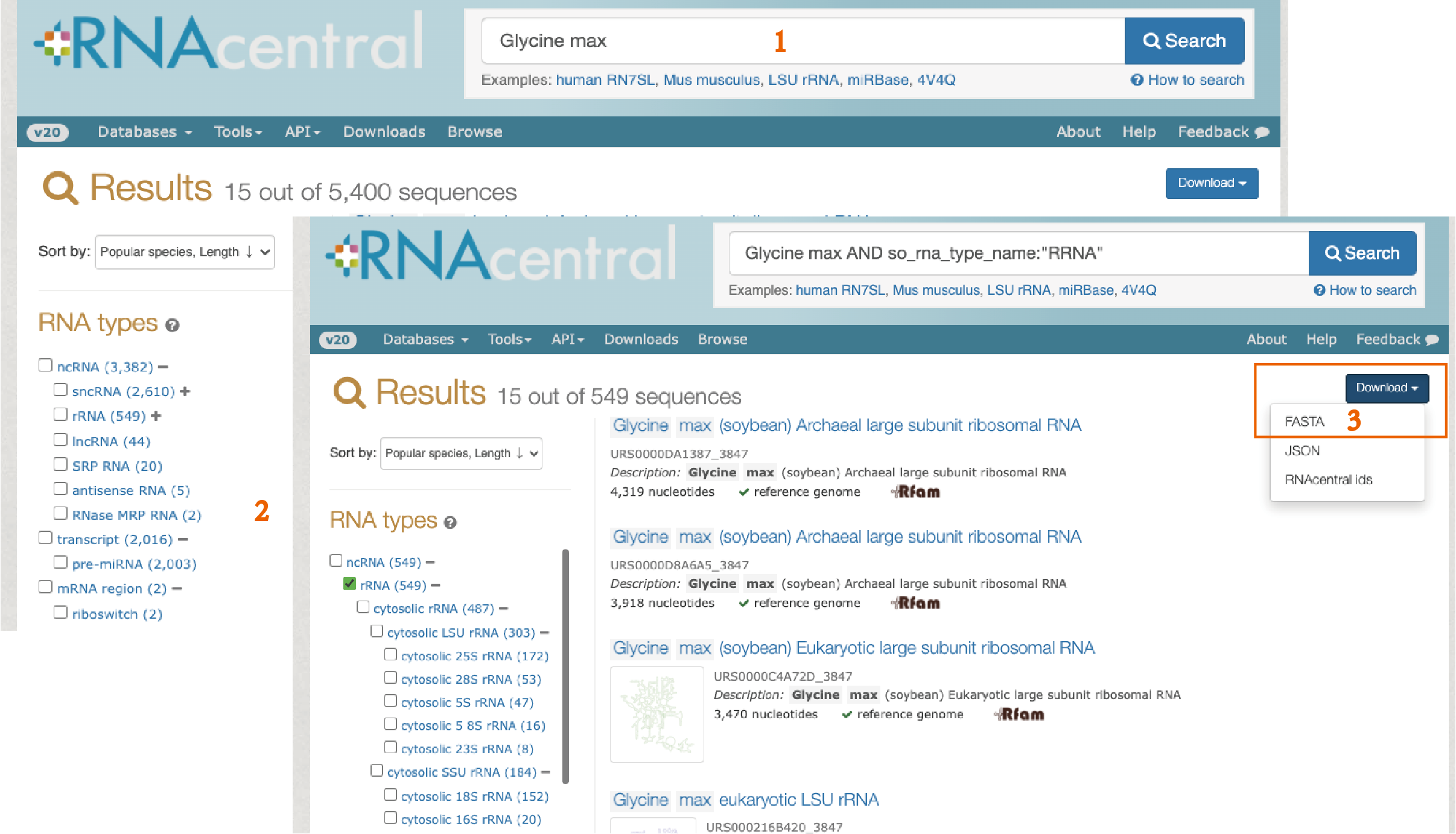Open the Databases menu in the back window
The width and height of the screenshot is (1456, 834).
pyautogui.click(x=145, y=132)
